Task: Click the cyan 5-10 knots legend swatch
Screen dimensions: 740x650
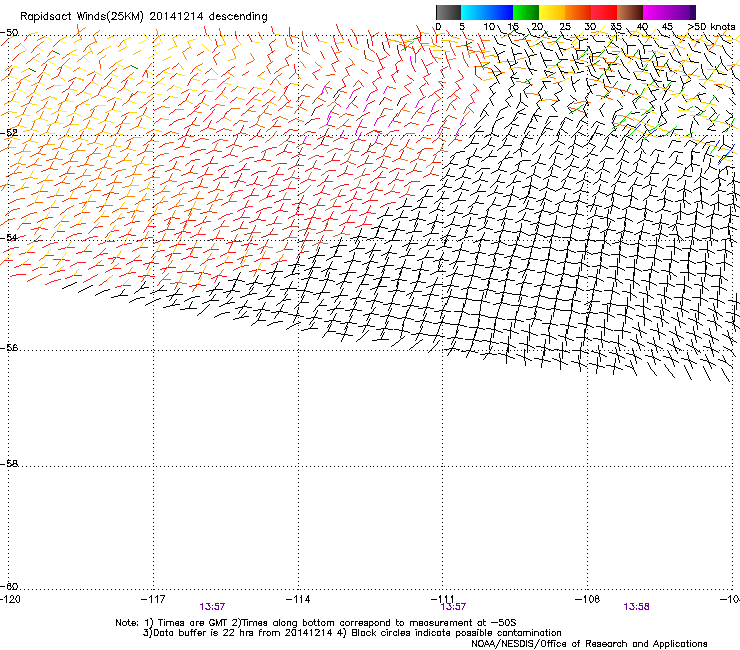Action: (x=474, y=12)
